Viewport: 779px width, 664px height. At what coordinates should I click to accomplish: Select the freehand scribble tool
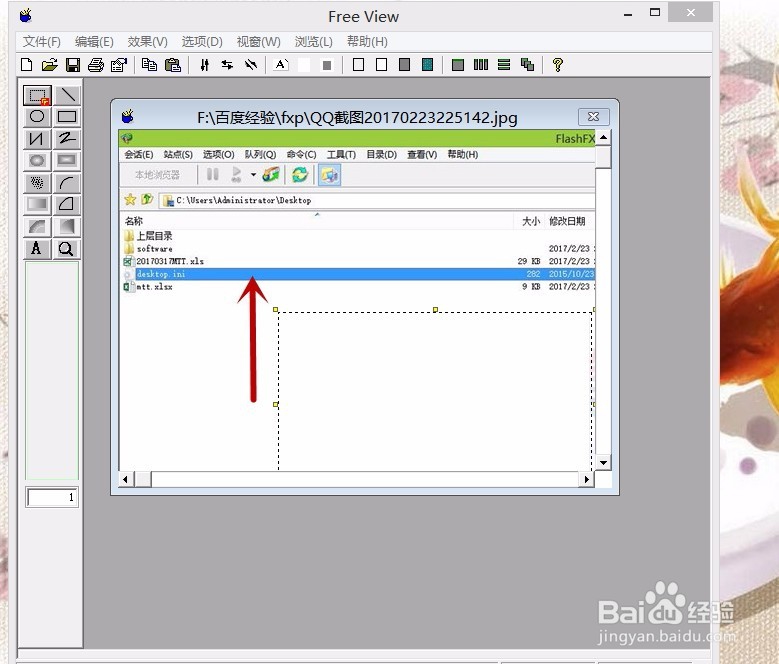tap(67, 139)
